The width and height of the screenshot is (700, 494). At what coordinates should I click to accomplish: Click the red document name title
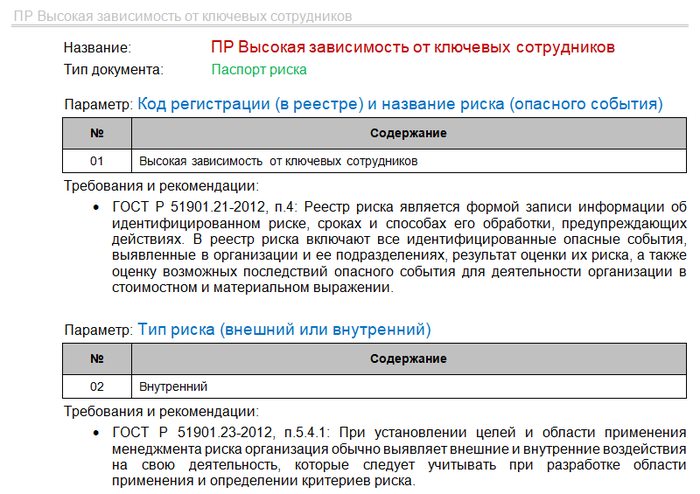(412, 48)
